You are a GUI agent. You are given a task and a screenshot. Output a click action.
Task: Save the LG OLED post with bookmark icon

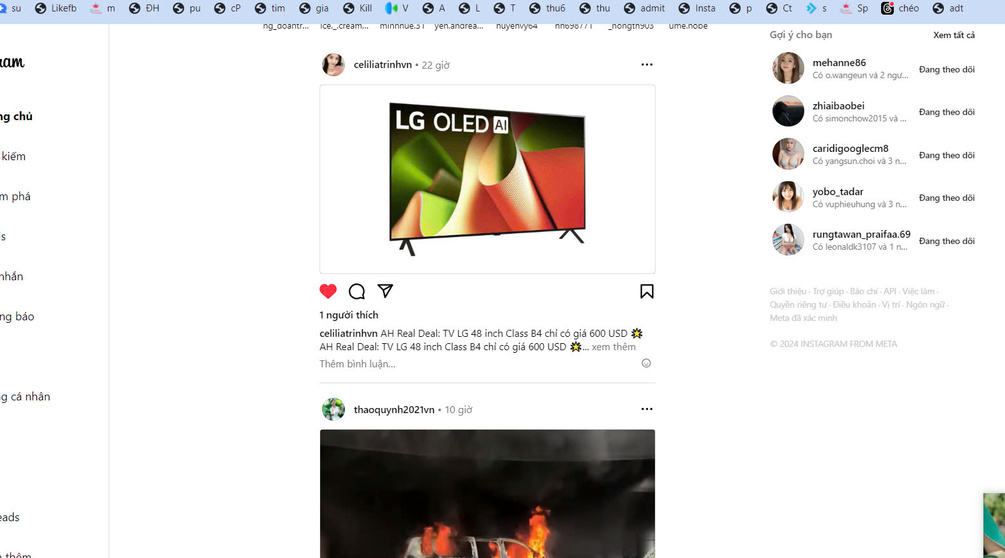(647, 291)
